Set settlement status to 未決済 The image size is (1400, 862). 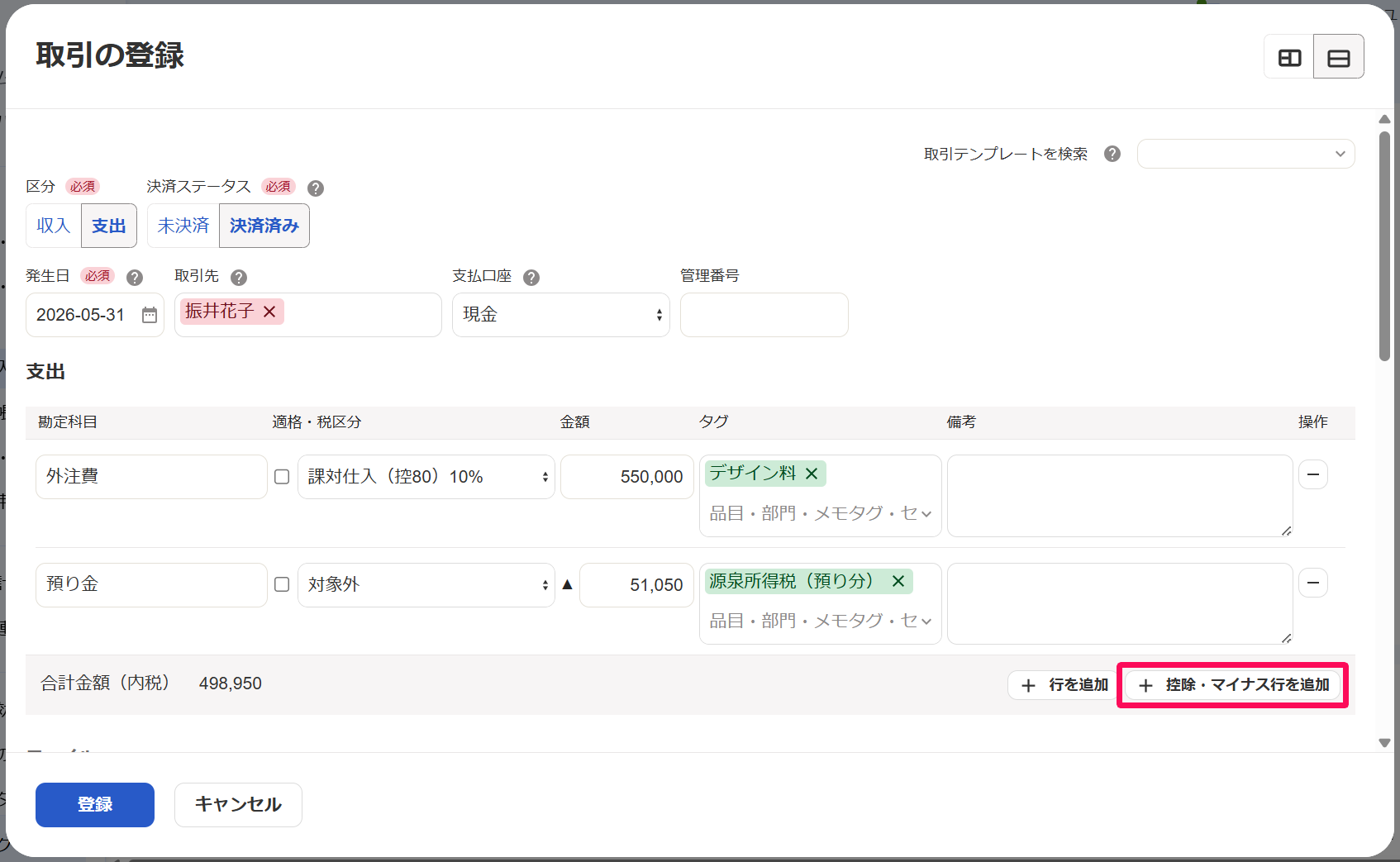[183, 226]
